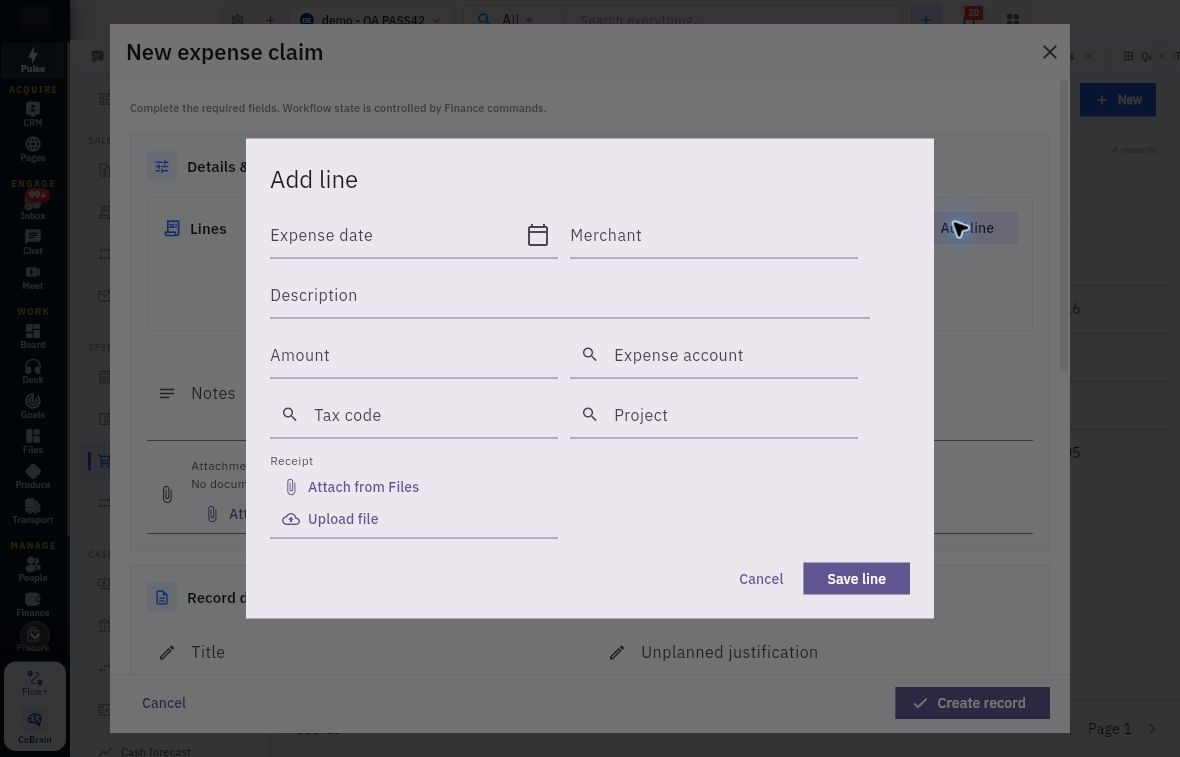1180x757 pixels.
Task: Save the expense line
Action: click(856, 579)
